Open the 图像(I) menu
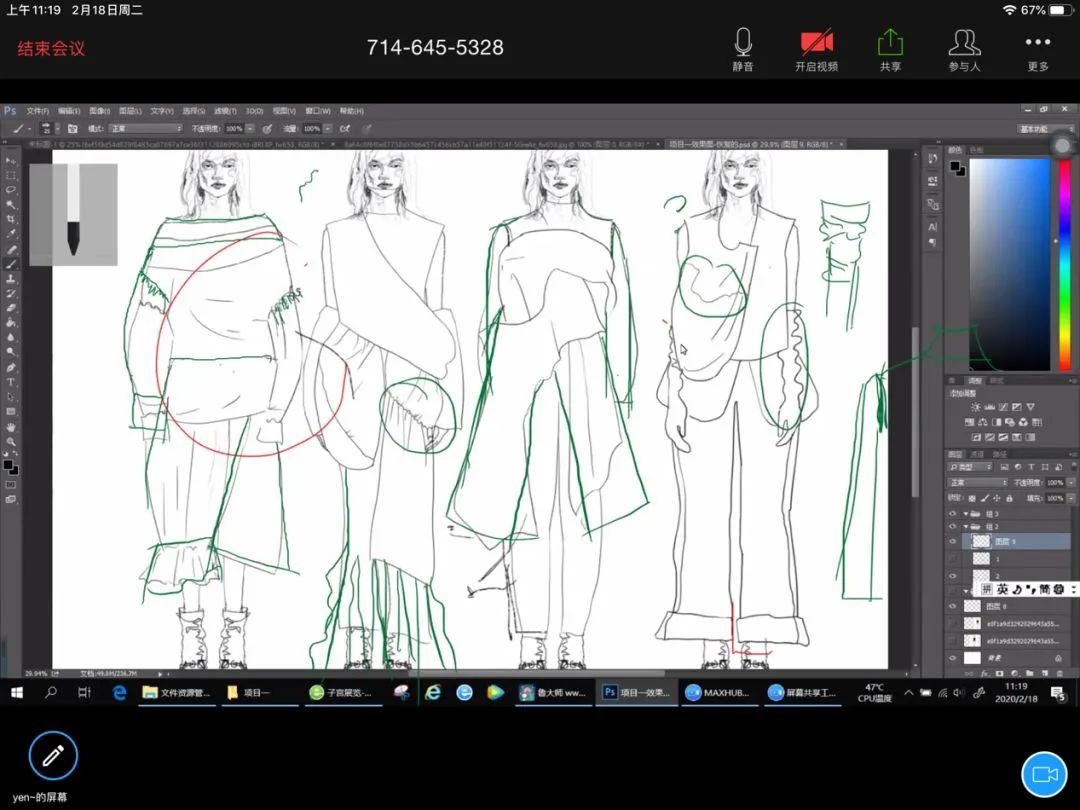Image resolution: width=1080 pixels, height=810 pixels. 100,111
